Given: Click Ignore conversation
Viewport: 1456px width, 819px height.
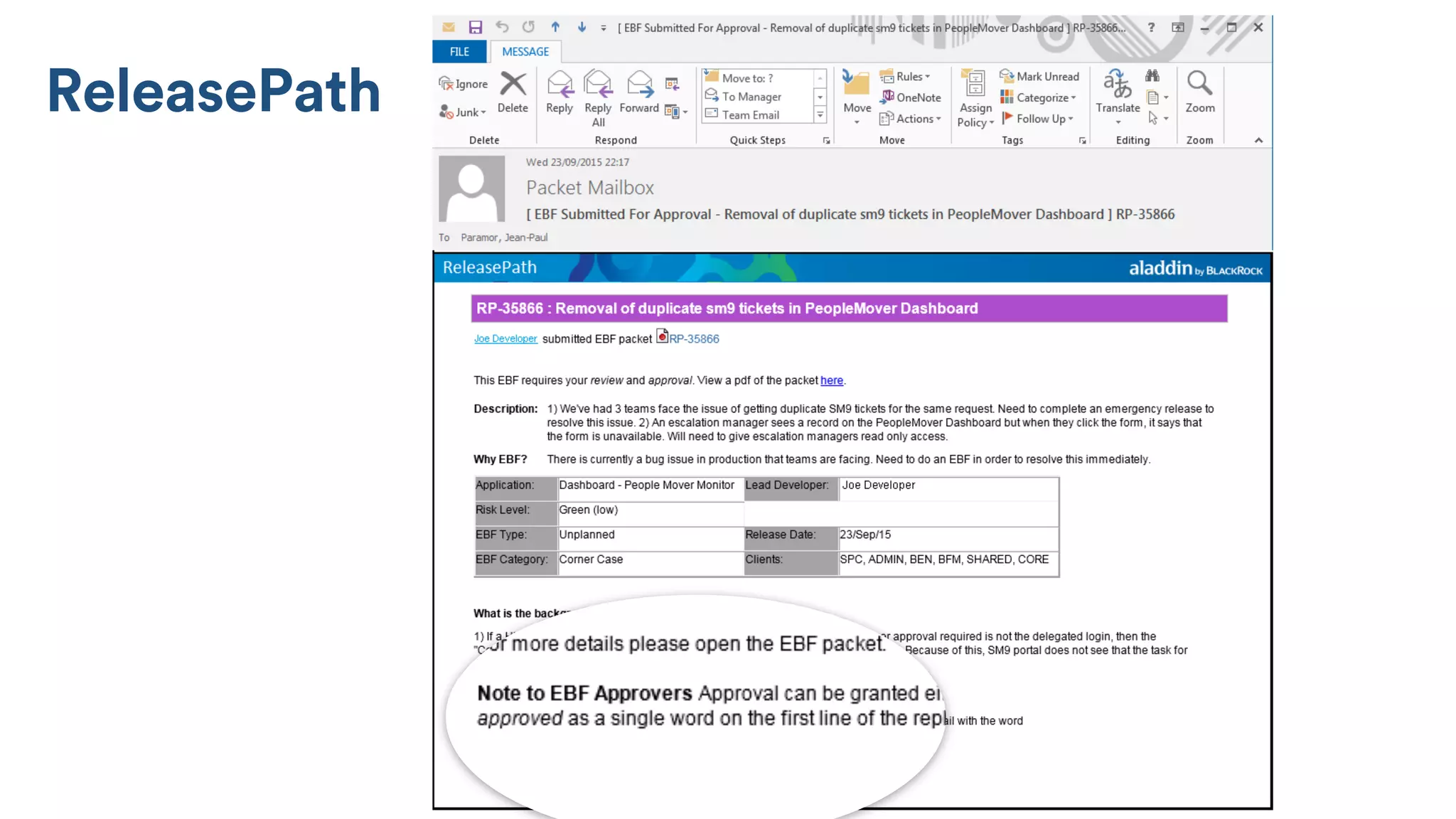Looking at the screenshot, I should 464,84.
